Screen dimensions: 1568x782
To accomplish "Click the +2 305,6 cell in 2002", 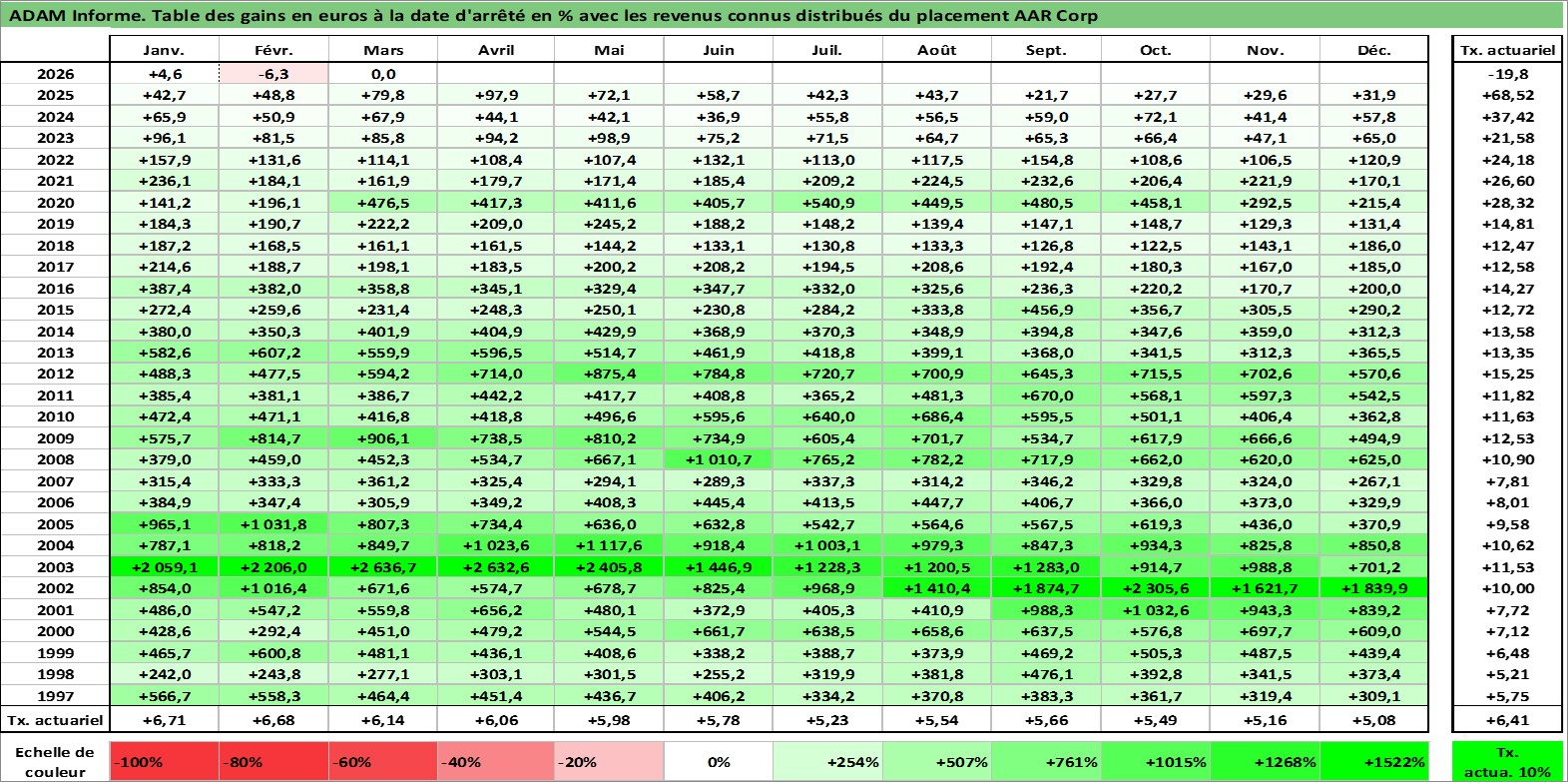I will click(x=1156, y=588).
